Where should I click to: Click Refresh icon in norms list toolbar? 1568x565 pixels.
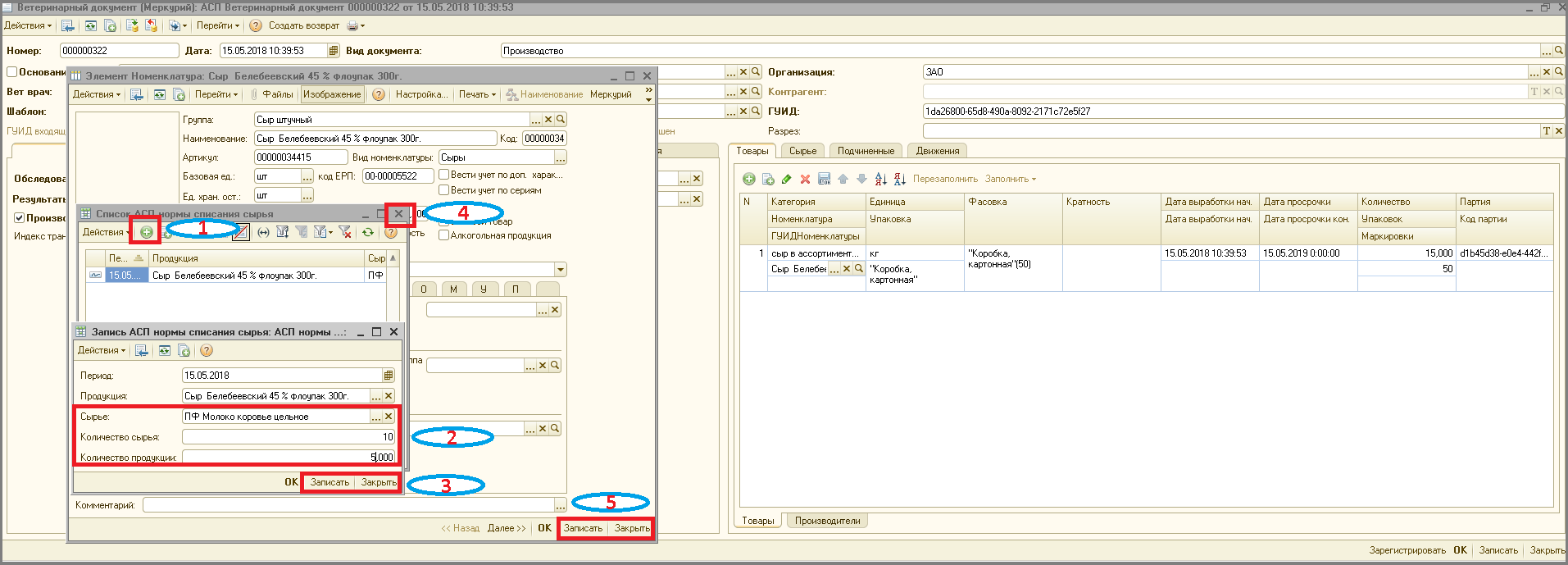(x=368, y=233)
